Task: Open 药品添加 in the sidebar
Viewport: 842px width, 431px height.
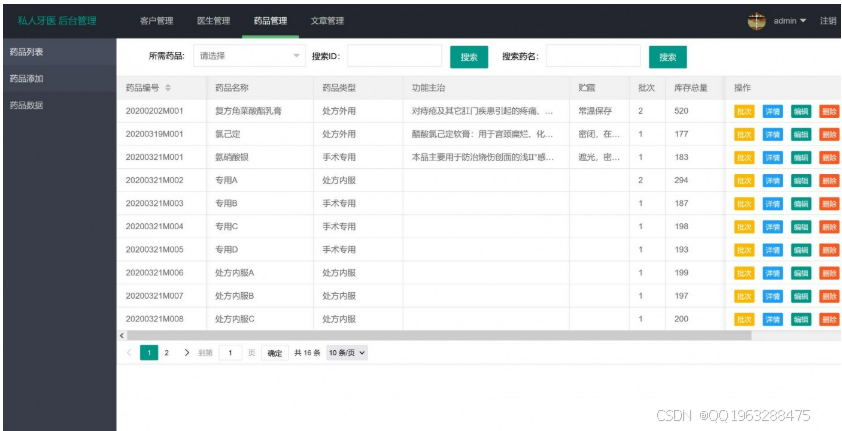Action: [x=60, y=78]
